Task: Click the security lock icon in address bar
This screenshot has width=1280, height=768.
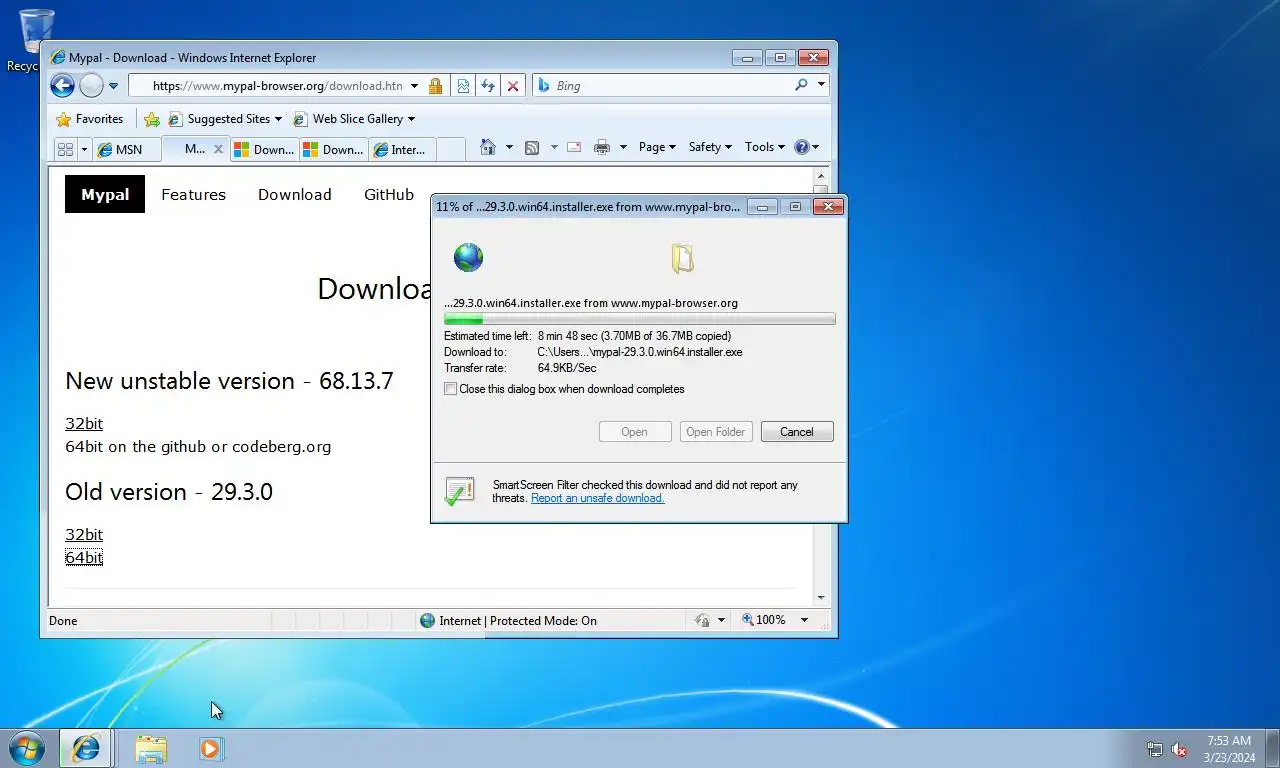Action: [x=435, y=86]
